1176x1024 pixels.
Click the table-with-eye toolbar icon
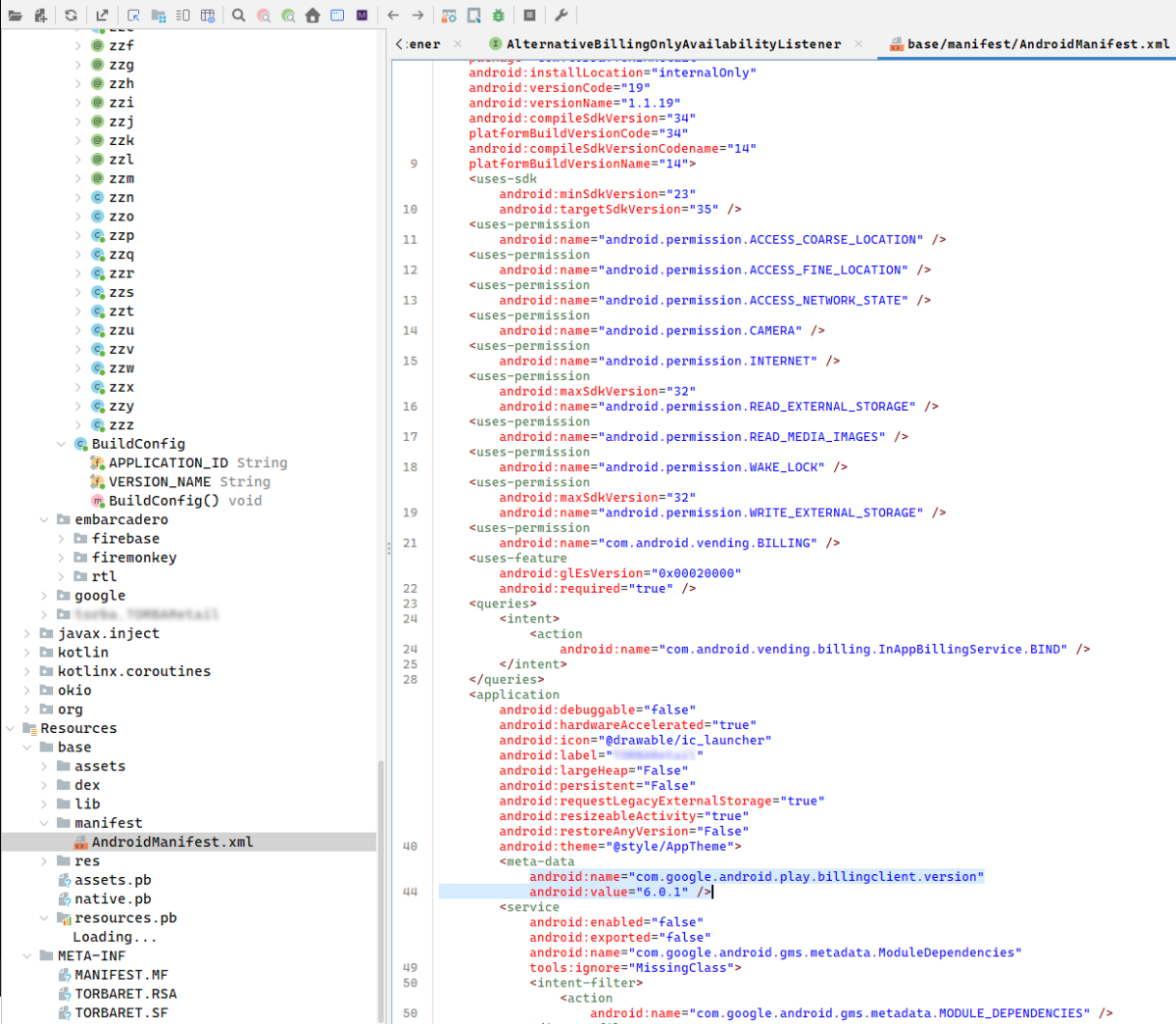pyautogui.click(x=208, y=16)
